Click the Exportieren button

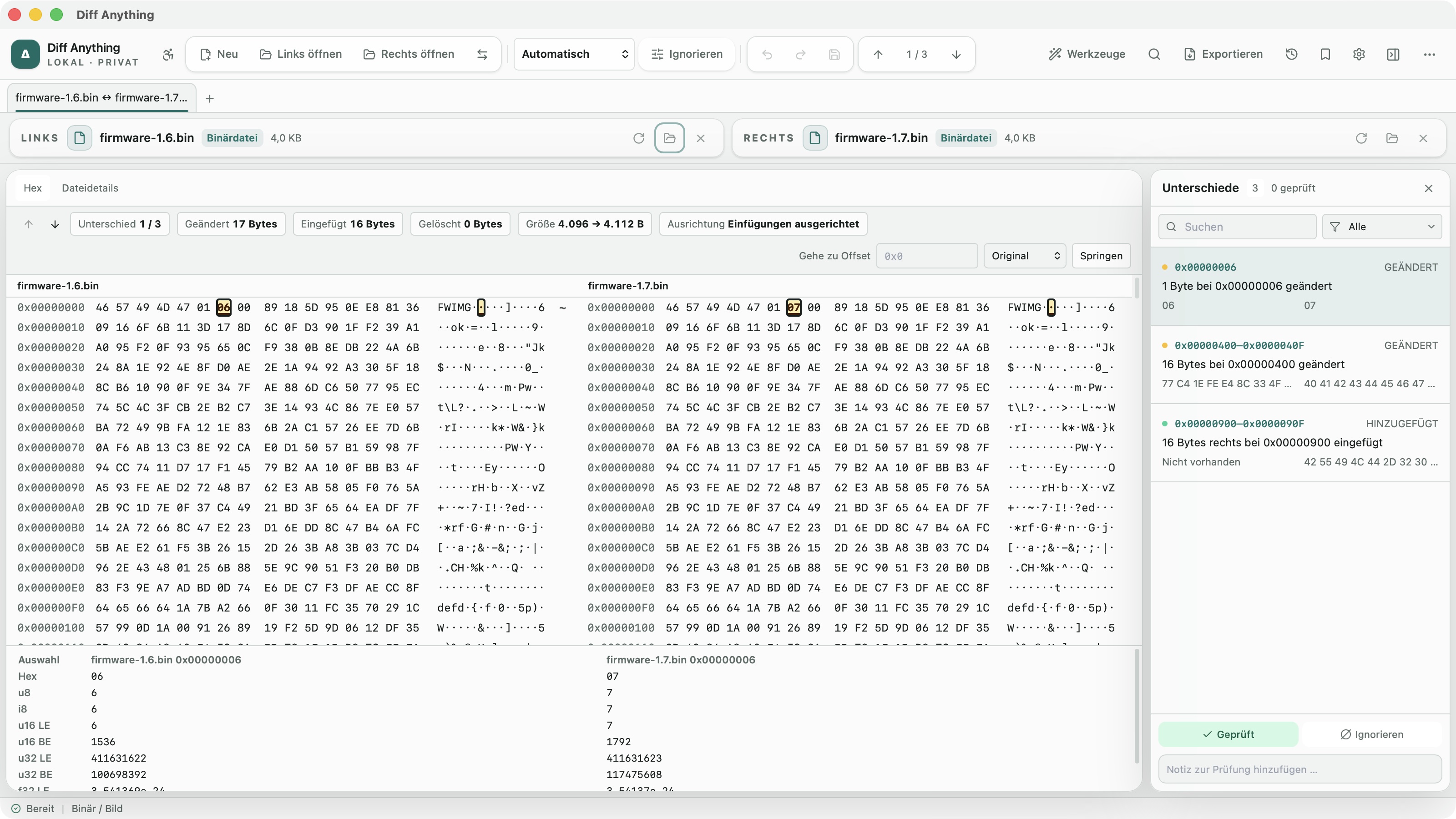(1223, 54)
